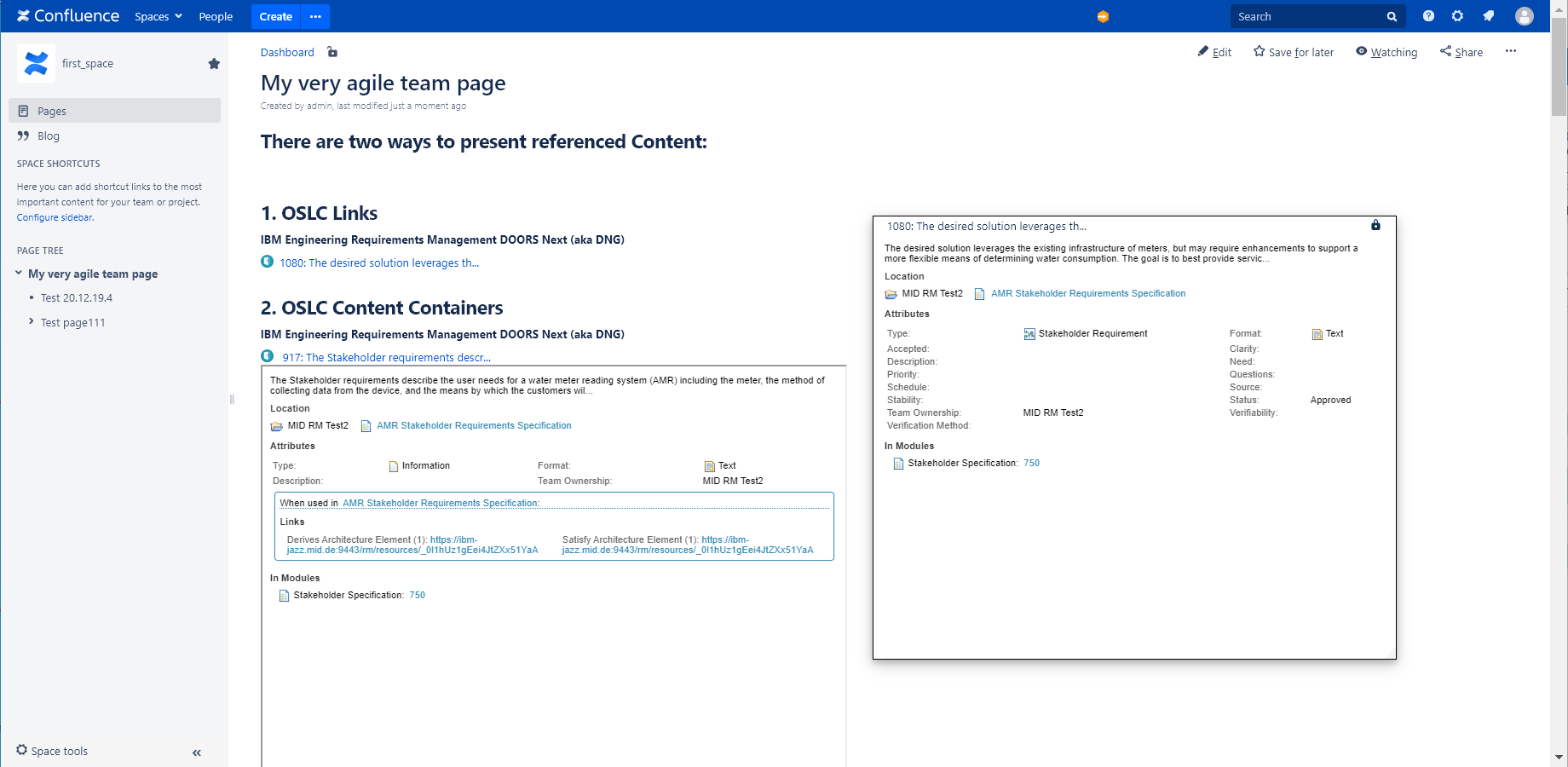Open module 750 link in container
Screen dimensions: 1568x767
coord(417,595)
